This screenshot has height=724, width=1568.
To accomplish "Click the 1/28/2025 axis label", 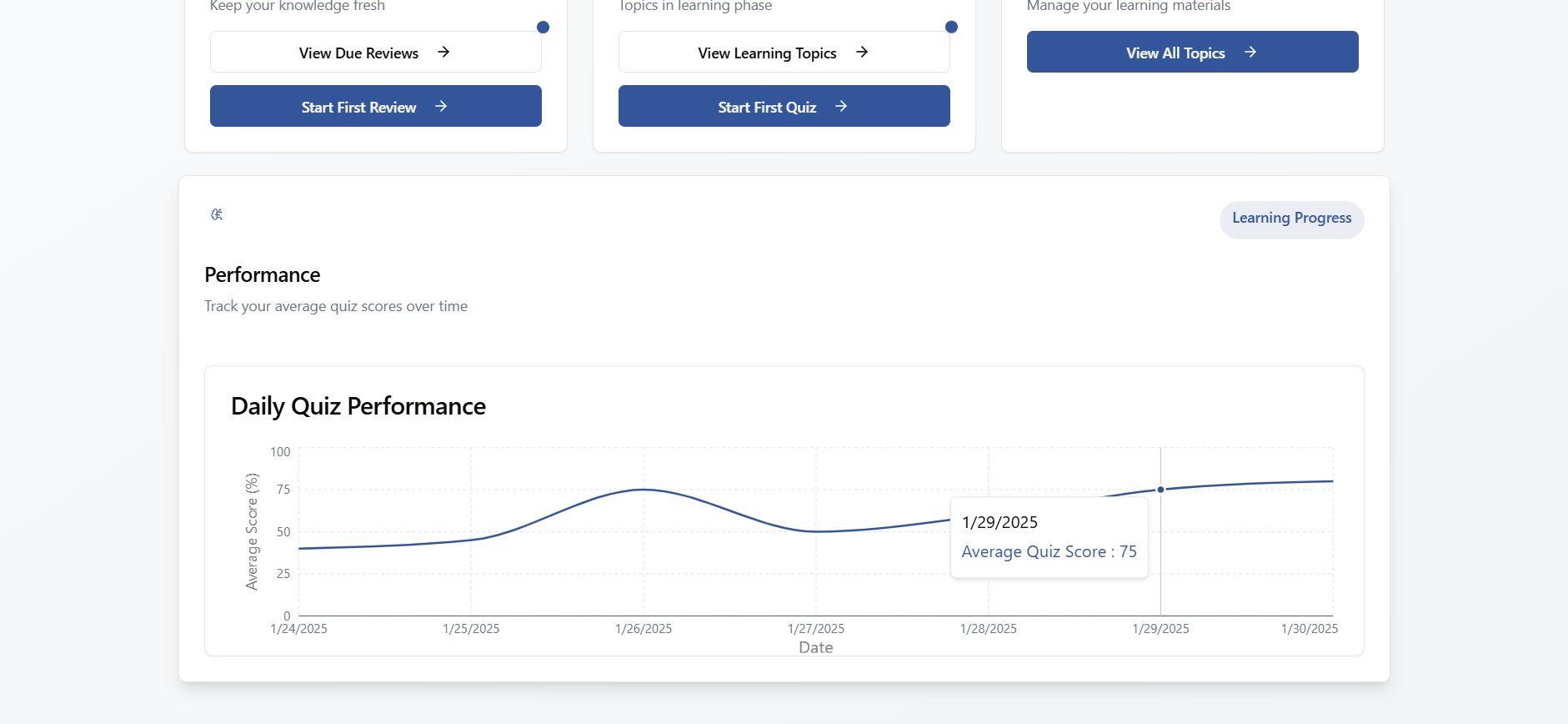I will pyautogui.click(x=989, y=629).
